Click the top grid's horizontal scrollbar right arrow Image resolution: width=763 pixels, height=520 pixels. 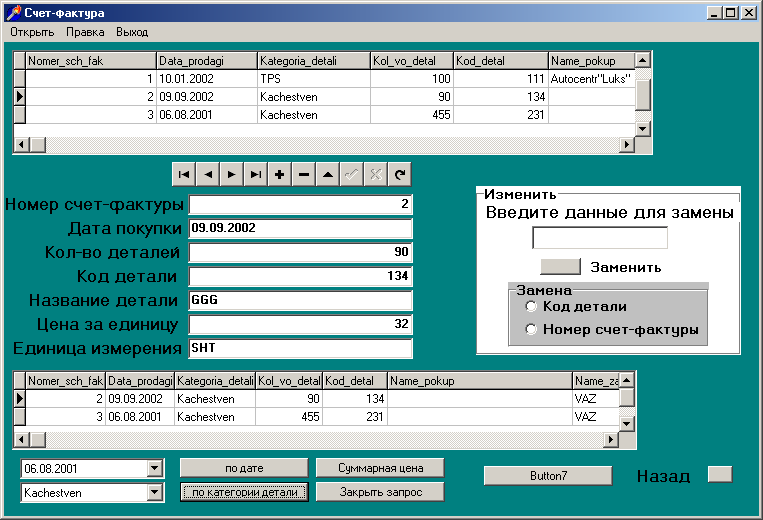[627, 145]
